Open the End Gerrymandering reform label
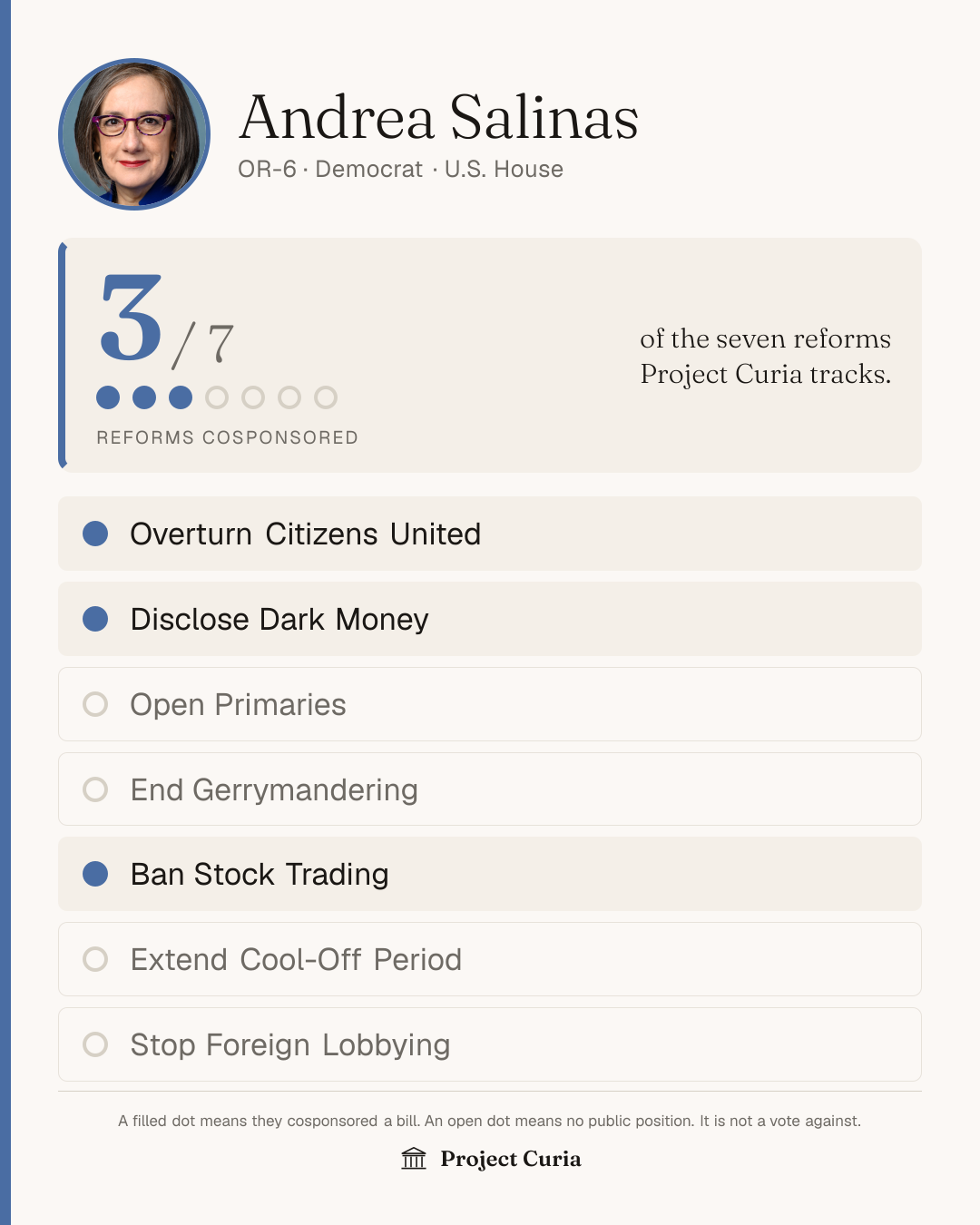This screenshot has width=980, height=1225. (x=274, y=789)
